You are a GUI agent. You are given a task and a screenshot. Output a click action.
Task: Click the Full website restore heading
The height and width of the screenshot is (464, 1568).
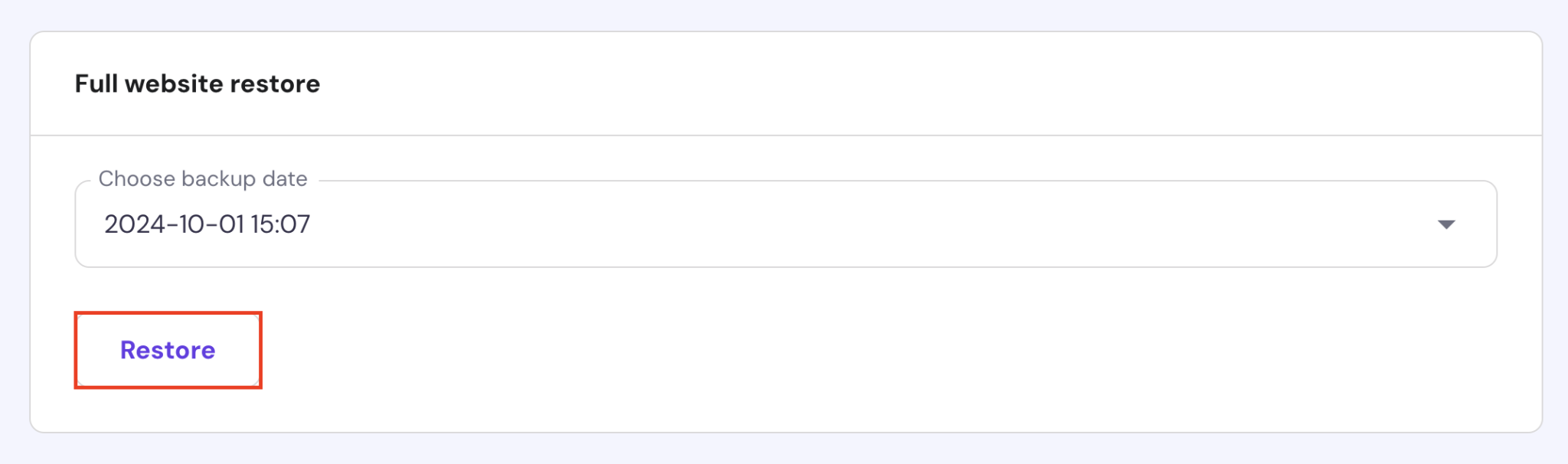(198, 83)
